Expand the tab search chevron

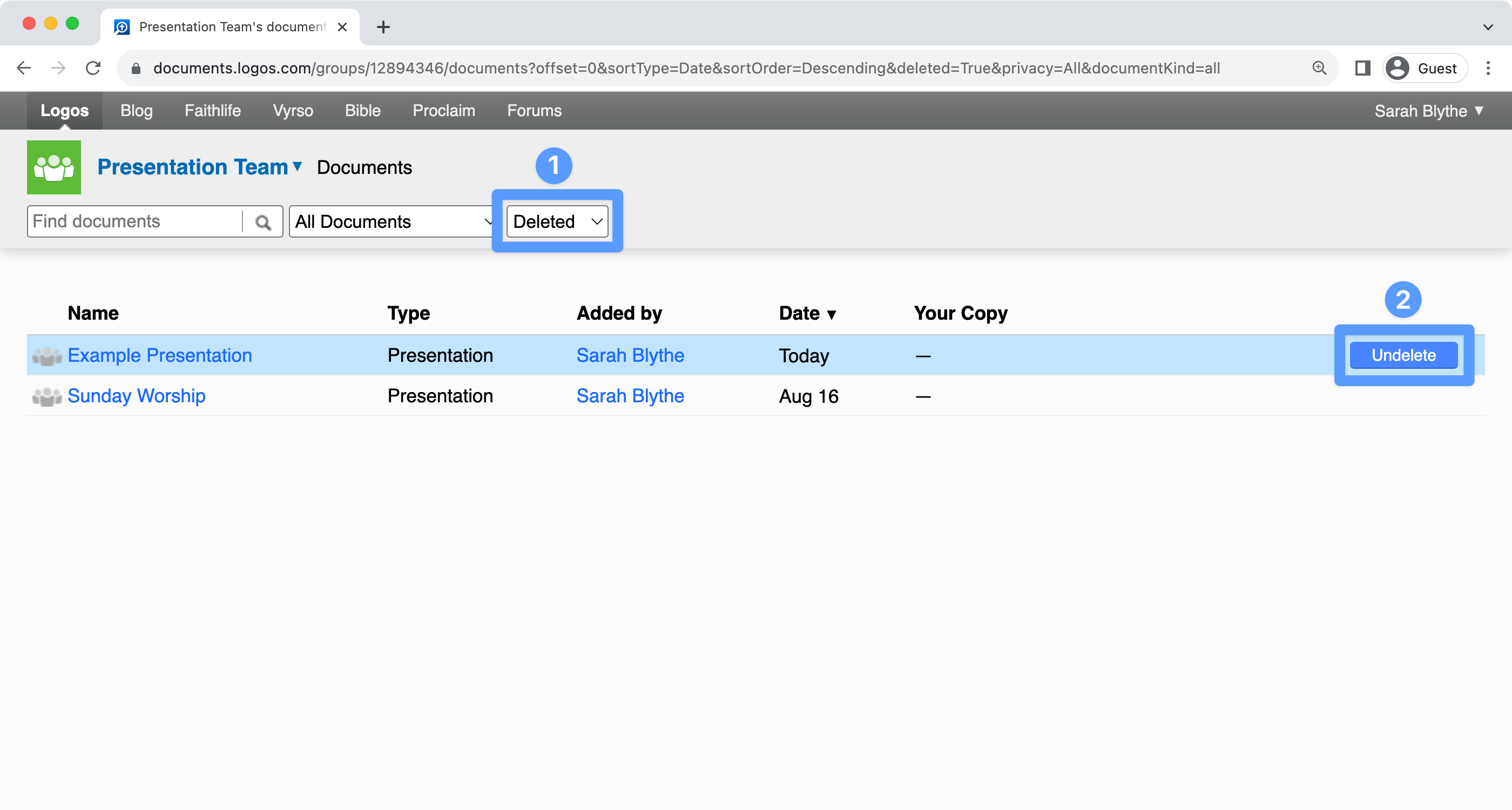(x=1488, y=27)
